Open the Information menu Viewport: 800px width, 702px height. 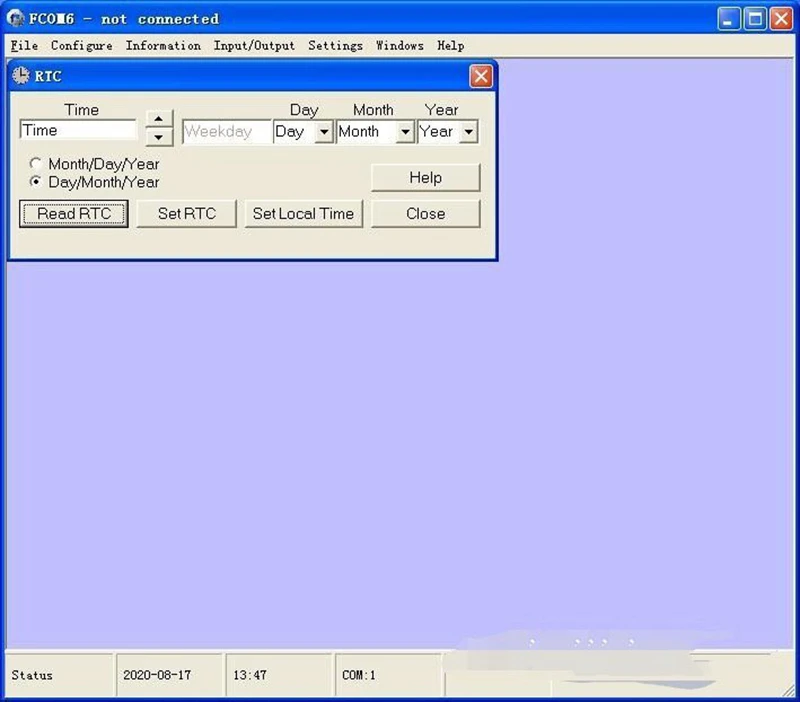[x=163, y=45]
